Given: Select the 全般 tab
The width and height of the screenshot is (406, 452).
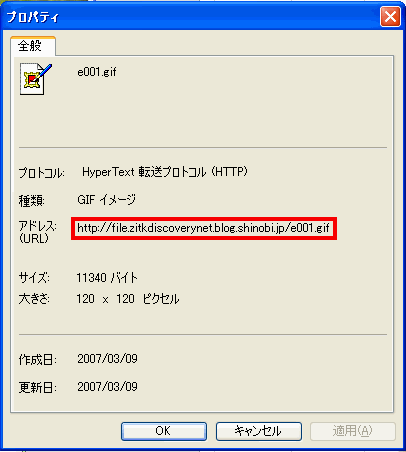Looking at the screenshot, I should pyautogui.click(x=33, y=46).
